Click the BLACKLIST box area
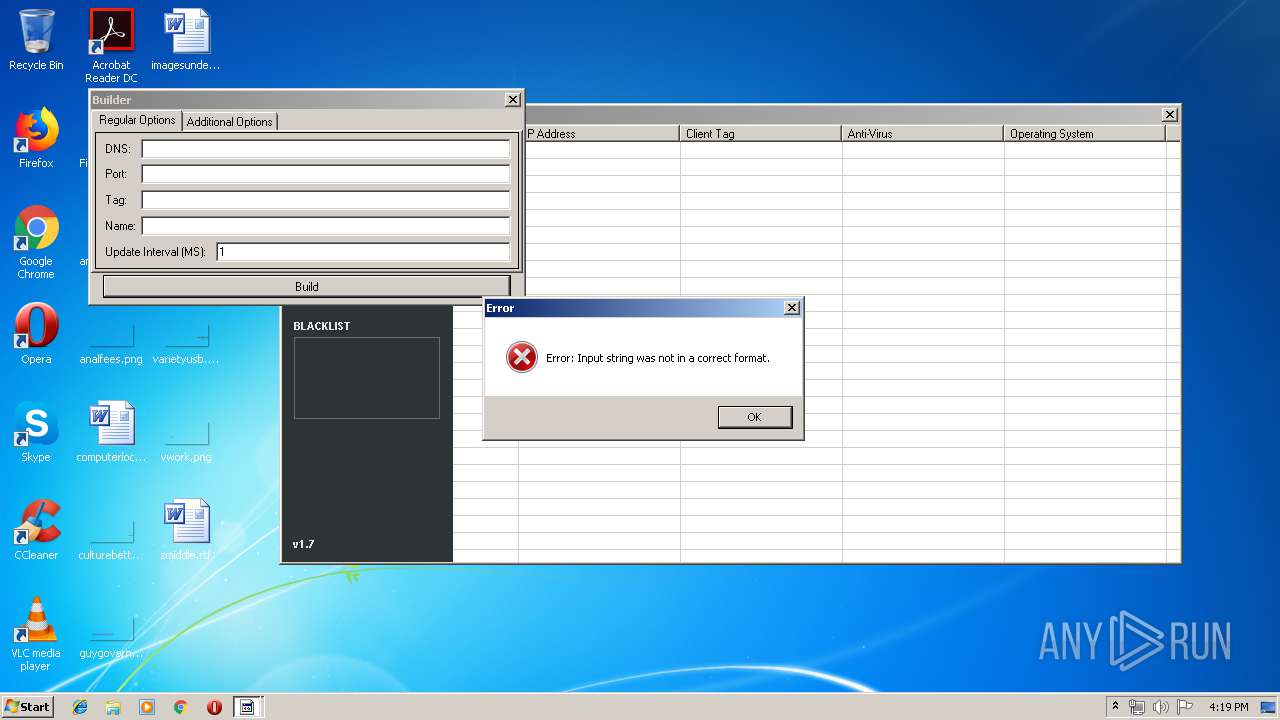The height and width of the screenshot is (720, 1280). click(366, 378)
